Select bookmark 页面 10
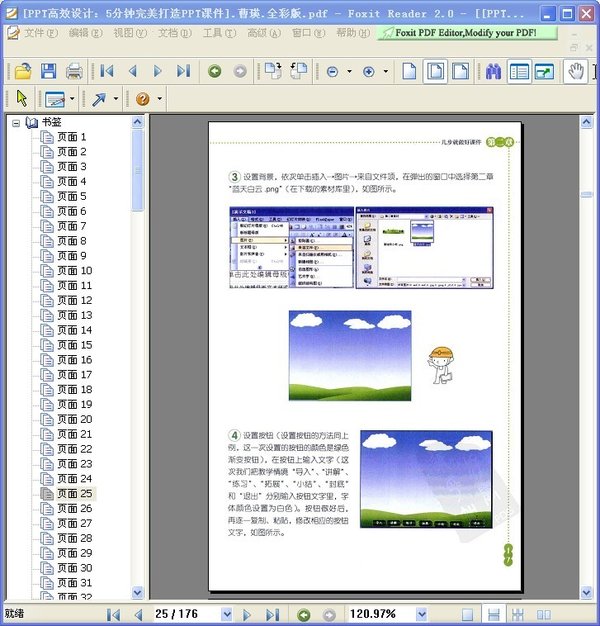The image size is (600, 626). click(x=75, y=271)
